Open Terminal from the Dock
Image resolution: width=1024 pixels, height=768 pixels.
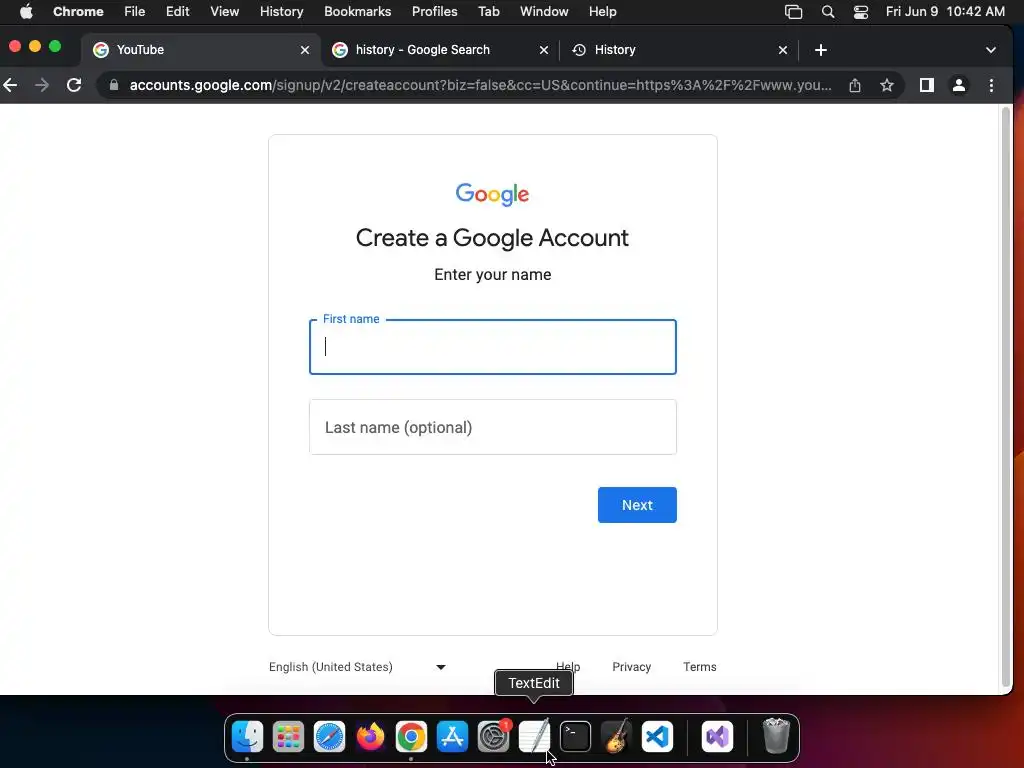(575, 737)
